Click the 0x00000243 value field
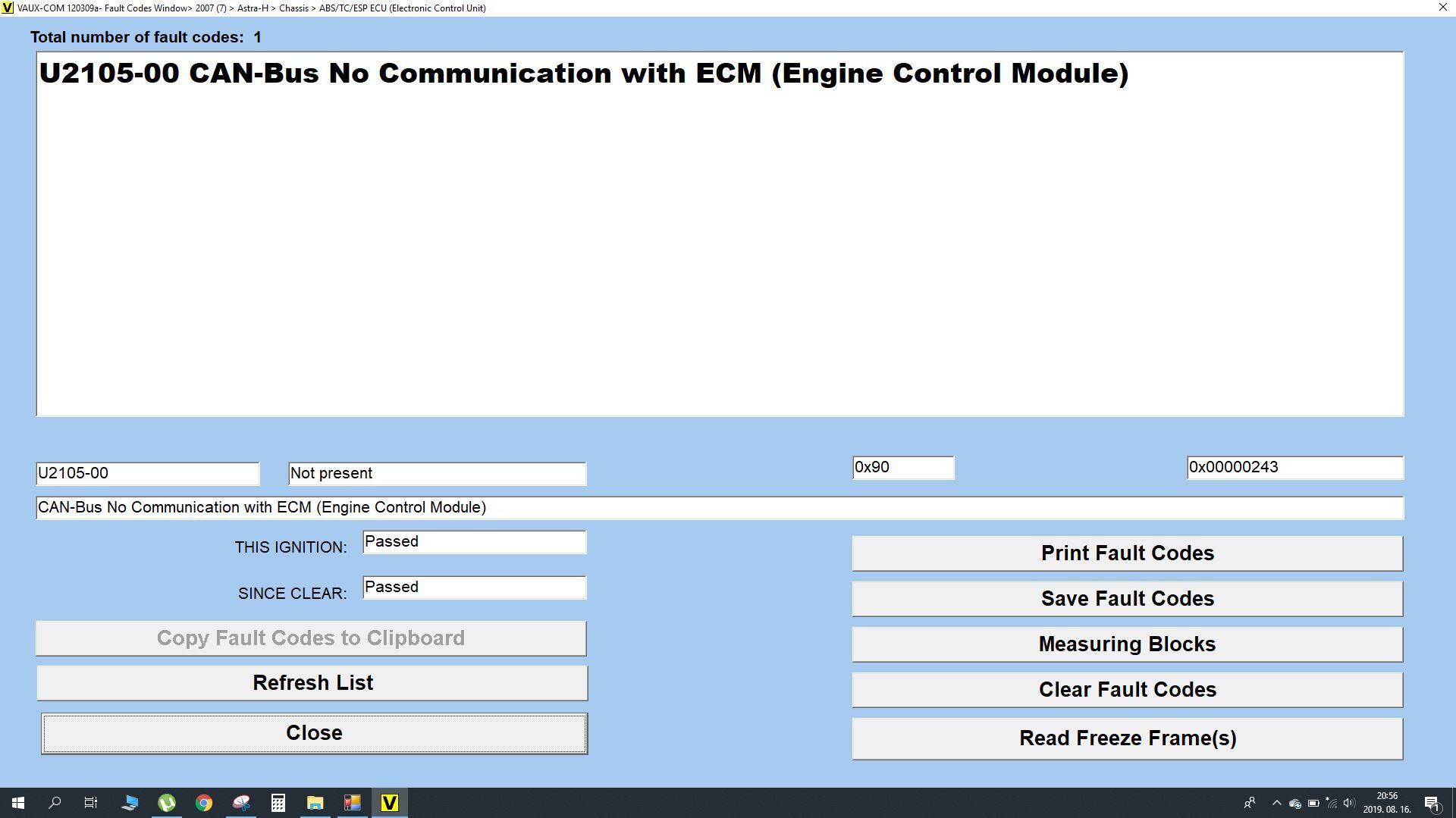1456x818 pixels. (1295, 468)
